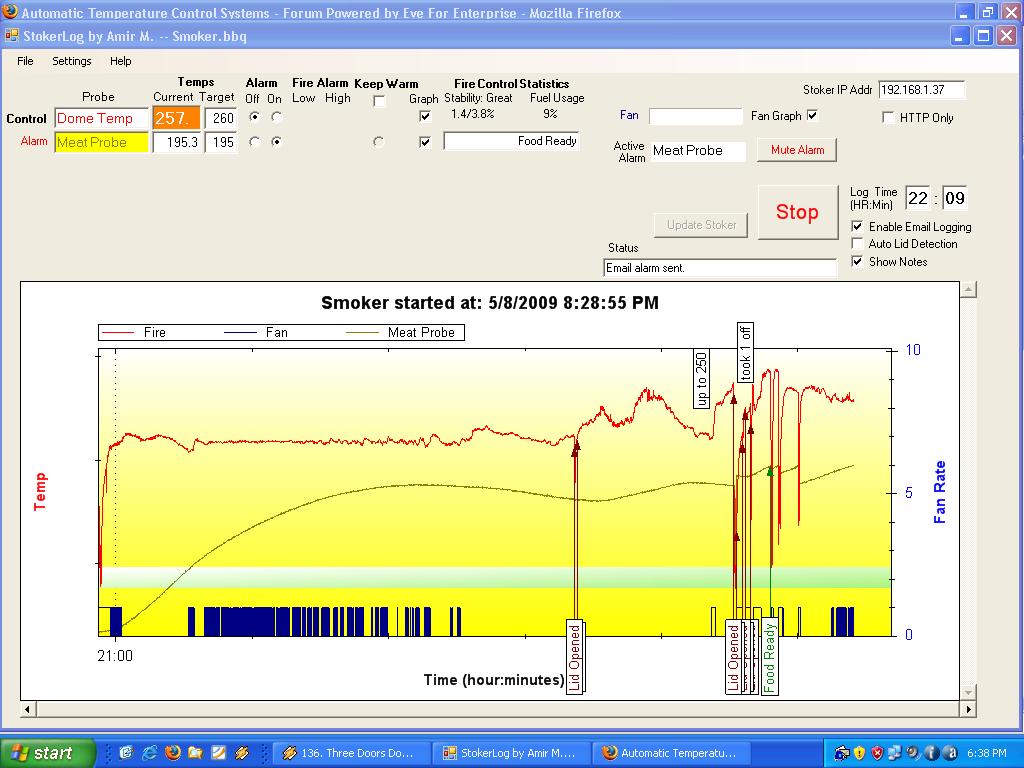Disable the Fan Graph checkbox
Screen dimensions: 1024x768
812,116
